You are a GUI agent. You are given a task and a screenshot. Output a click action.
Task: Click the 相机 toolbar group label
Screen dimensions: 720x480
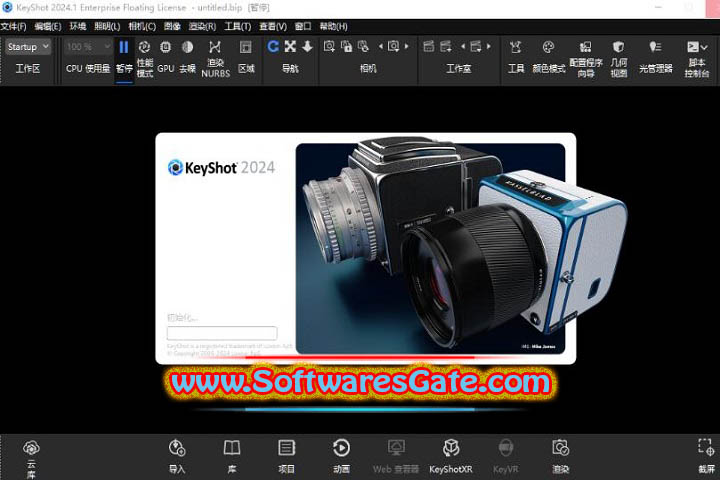368,69
